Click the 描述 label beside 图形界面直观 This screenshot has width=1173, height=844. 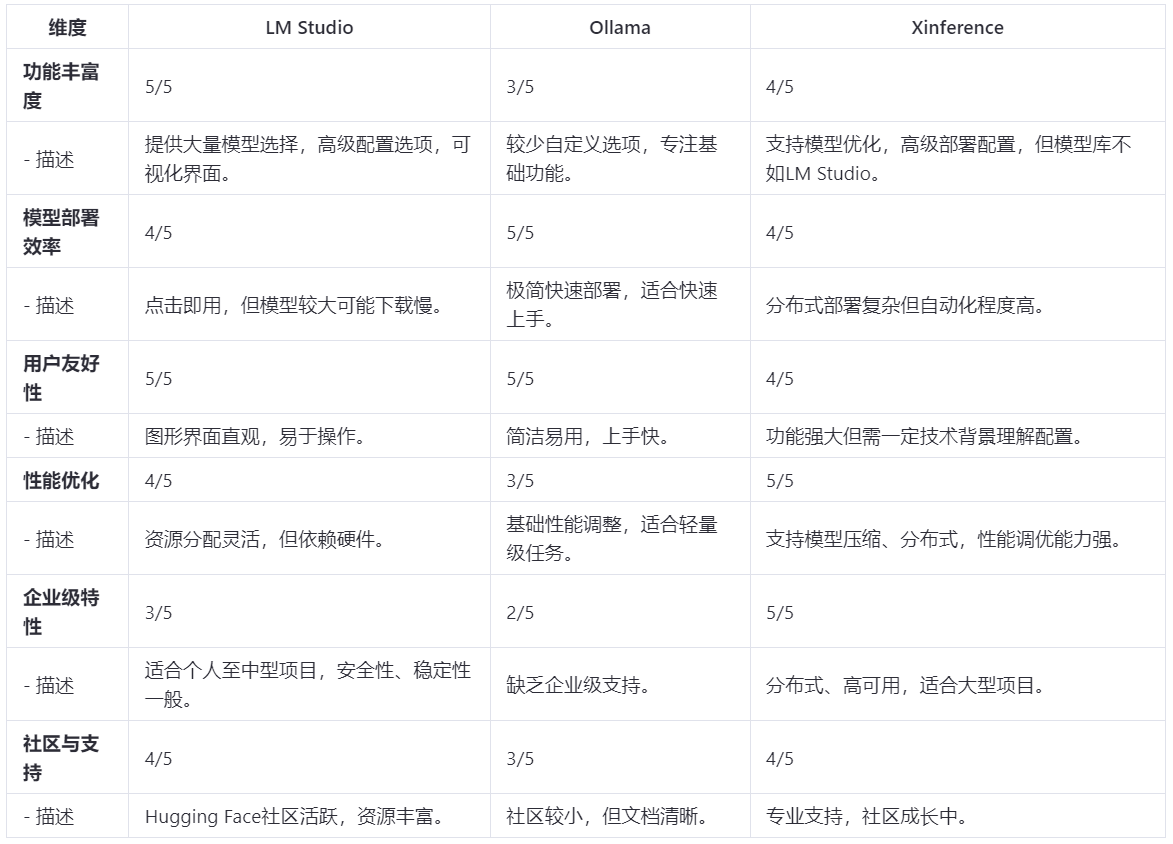[49, 436]
